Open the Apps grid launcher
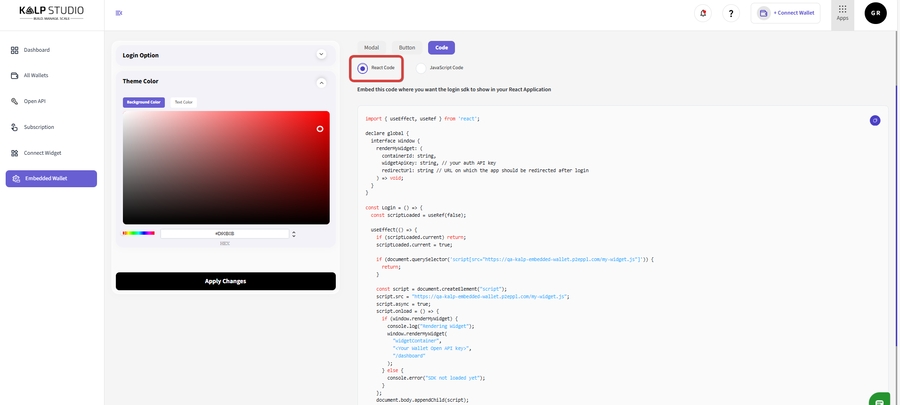Image resolution: width=900 pixels, height=405 pixels. point(842,12)
